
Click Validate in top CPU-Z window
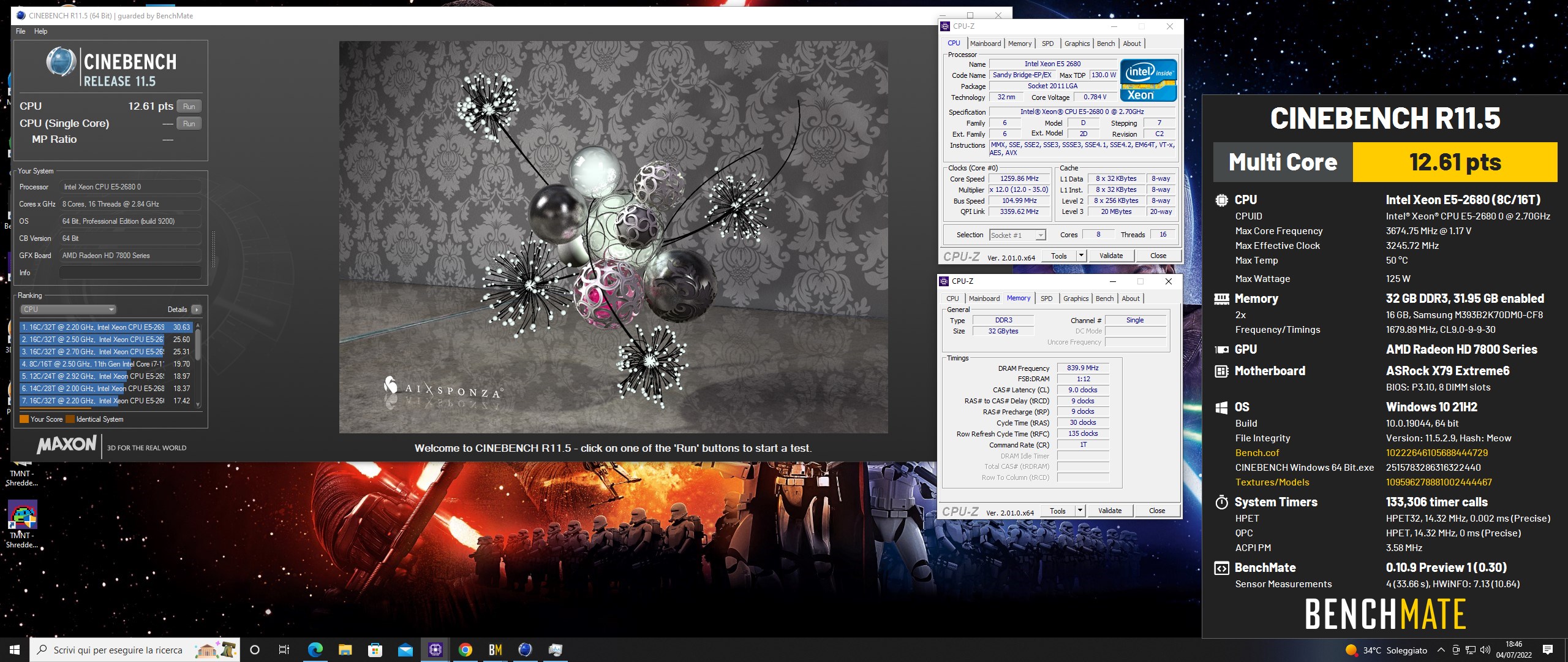point(1111,256)
